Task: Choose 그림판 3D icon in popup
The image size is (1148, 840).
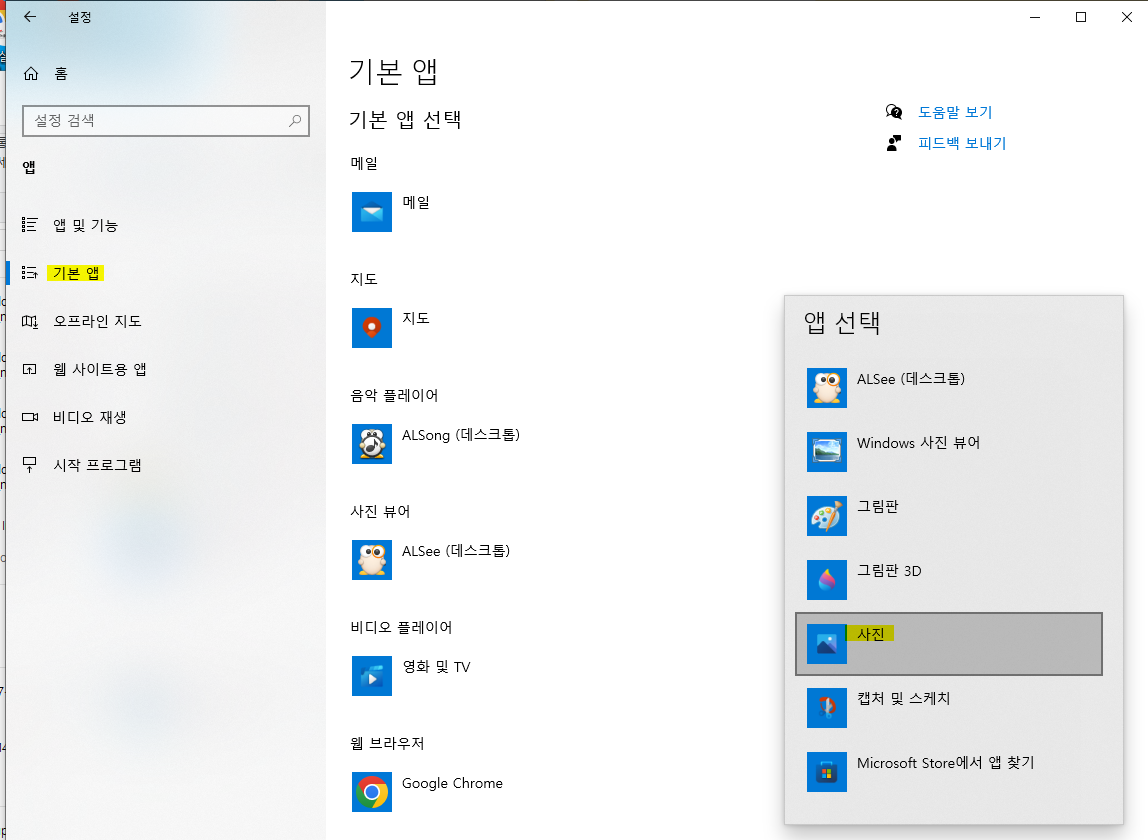Action: pyautogui.click(x=827, y=580)
